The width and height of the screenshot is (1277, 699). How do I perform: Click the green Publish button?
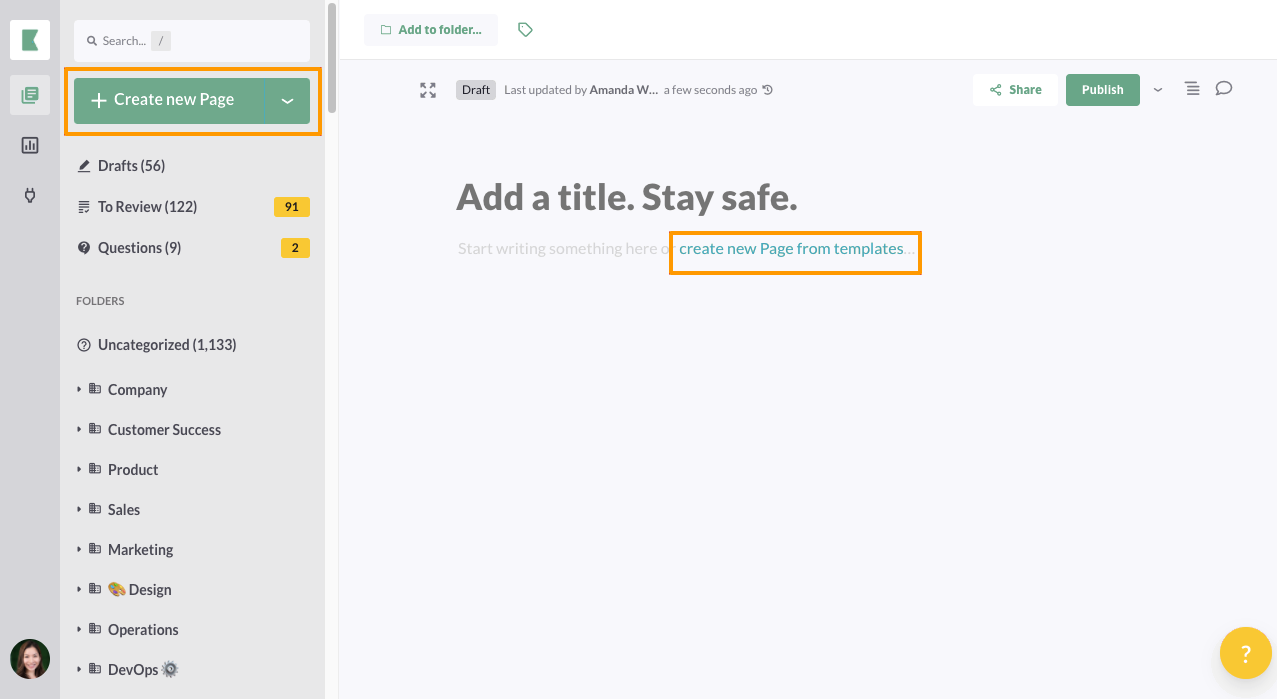pos(1103,90)
